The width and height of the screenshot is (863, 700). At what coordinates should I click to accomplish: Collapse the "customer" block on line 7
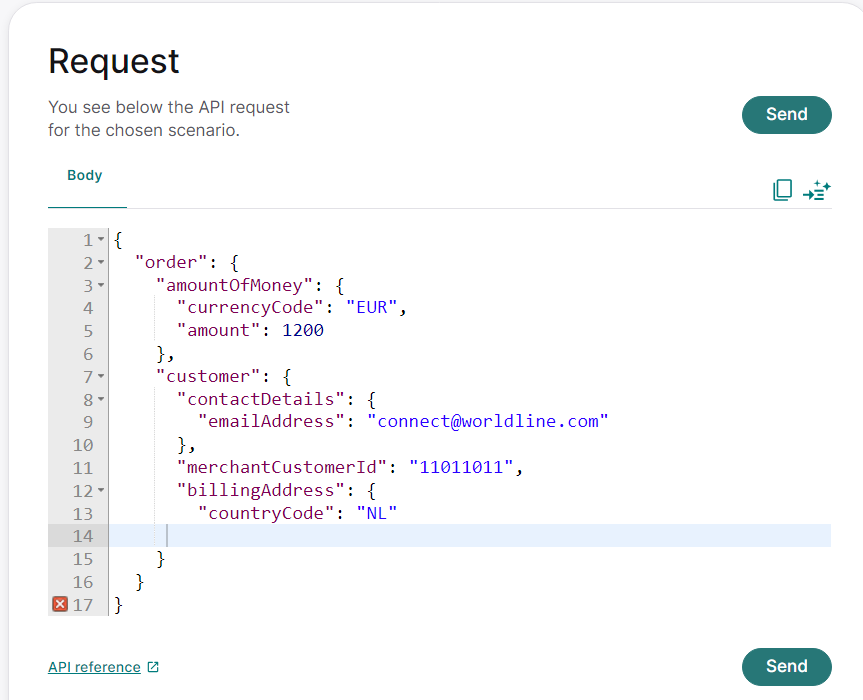[x=101, y=376]
